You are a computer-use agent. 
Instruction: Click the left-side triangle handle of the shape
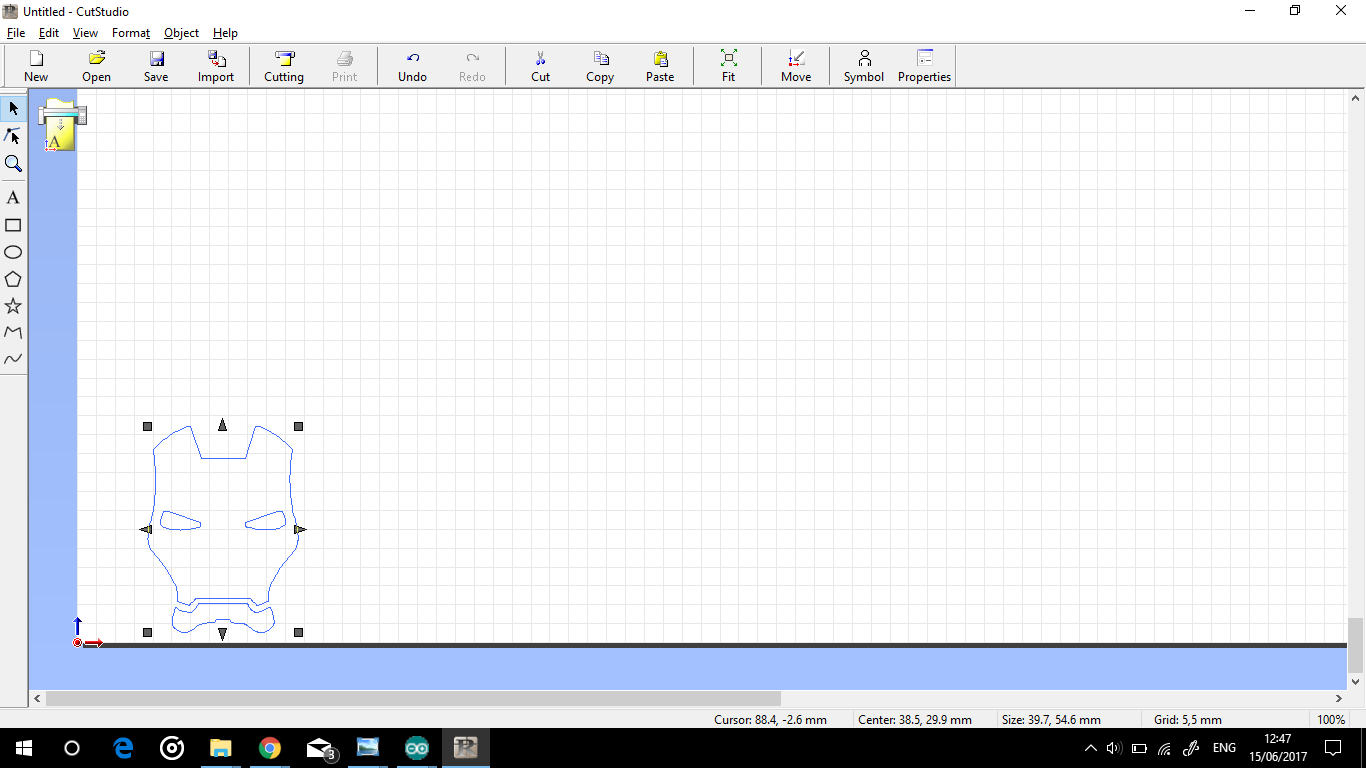(x=146, y=529)
